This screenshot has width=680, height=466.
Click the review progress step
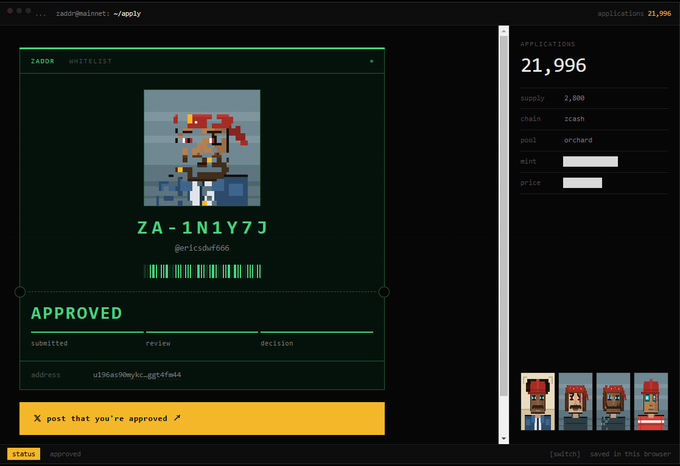pos(202,339)
